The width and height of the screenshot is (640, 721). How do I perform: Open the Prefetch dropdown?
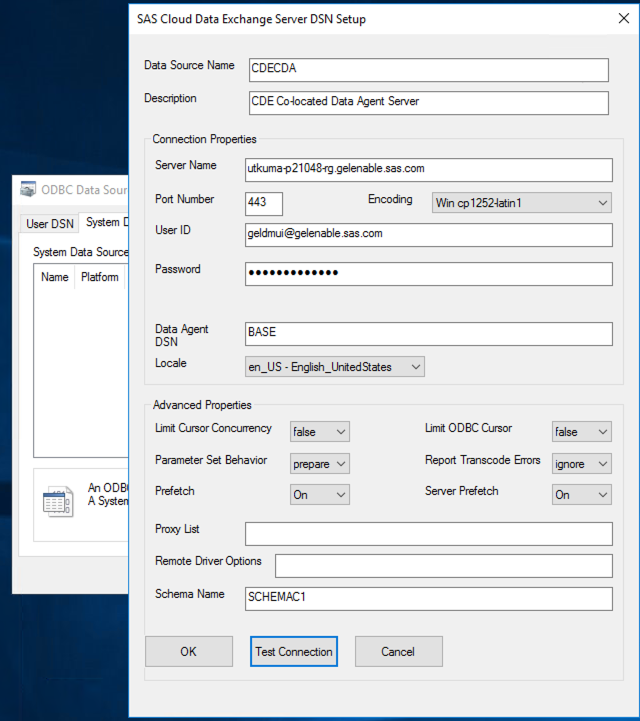point(320,494)
